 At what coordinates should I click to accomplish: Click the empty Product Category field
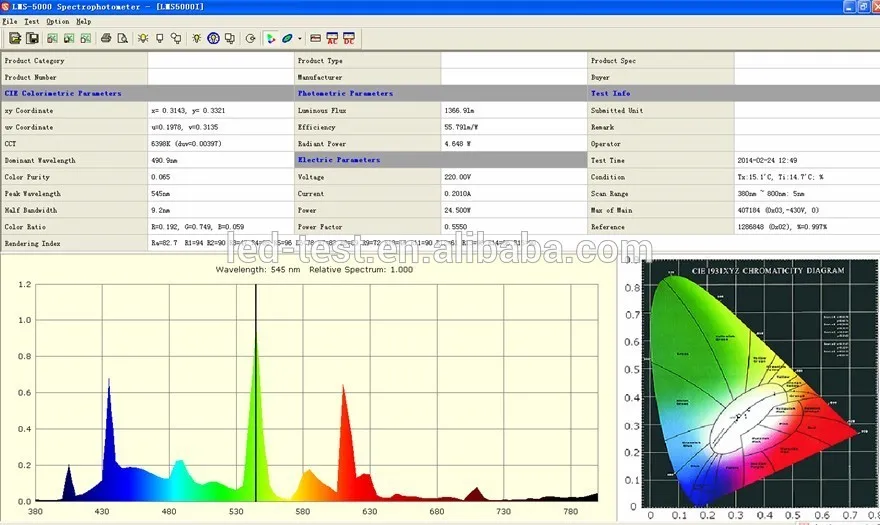[220, 61]
